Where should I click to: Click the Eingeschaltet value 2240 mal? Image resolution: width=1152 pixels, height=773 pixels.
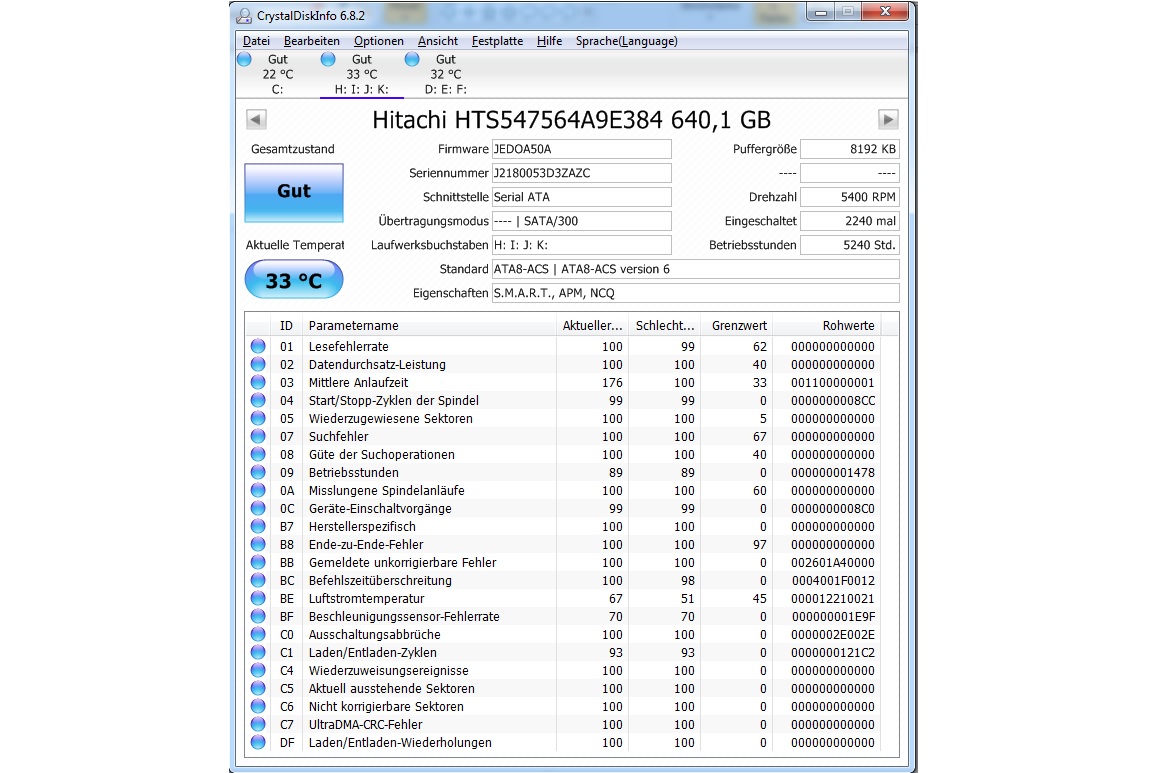click(x=849, y=221)
